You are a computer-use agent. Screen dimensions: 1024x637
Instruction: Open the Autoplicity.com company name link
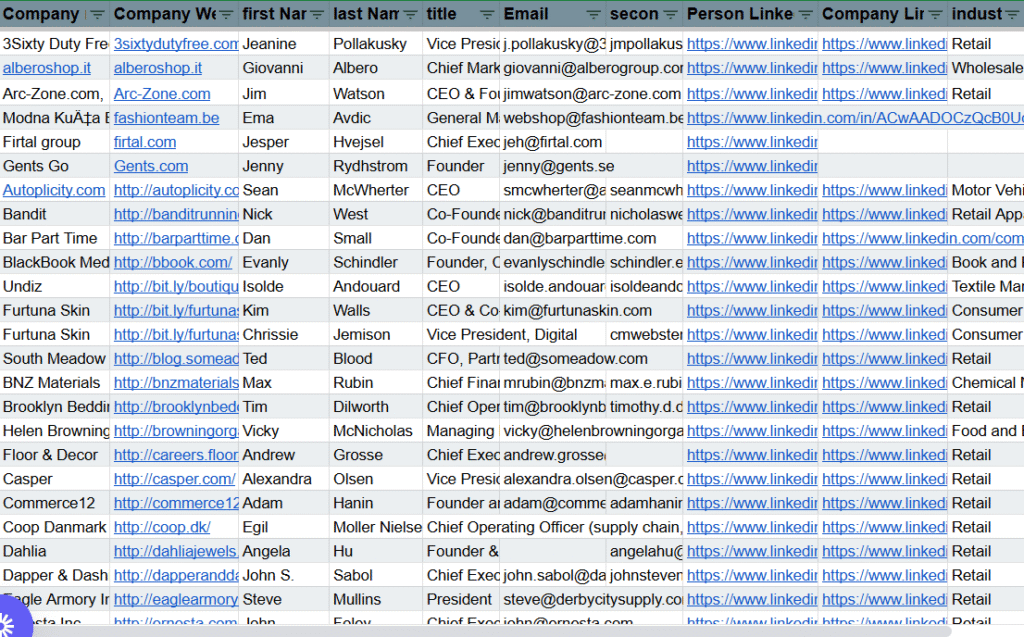point(54,190)
